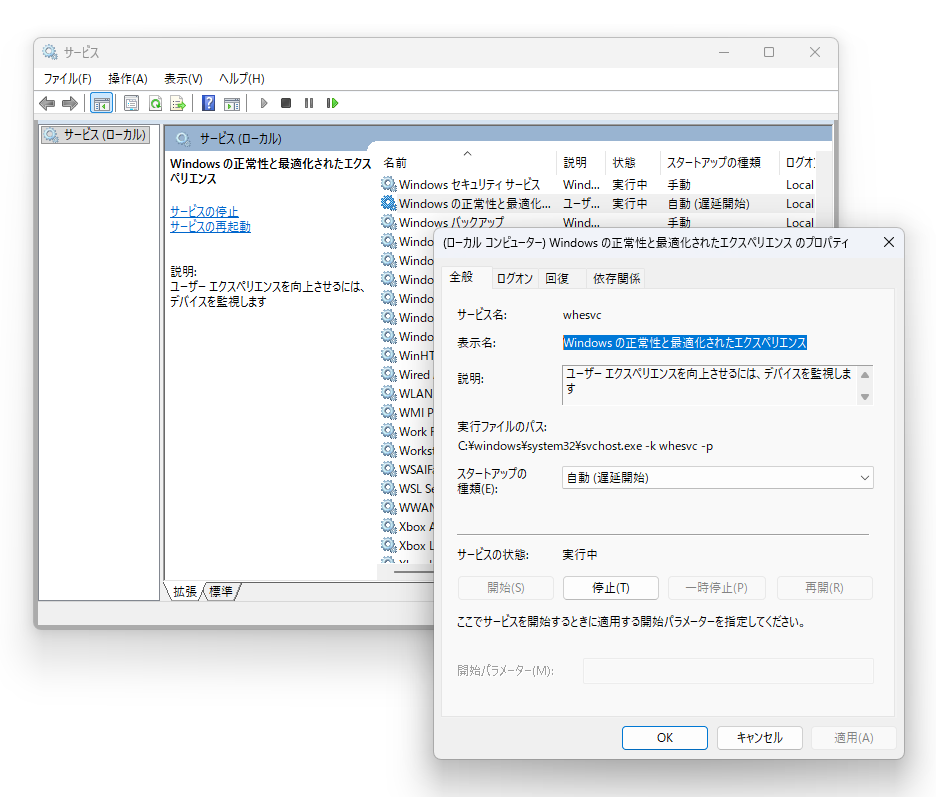Switch to the 標準 view tab
This screenshot has width=936, height=797.
221,592
